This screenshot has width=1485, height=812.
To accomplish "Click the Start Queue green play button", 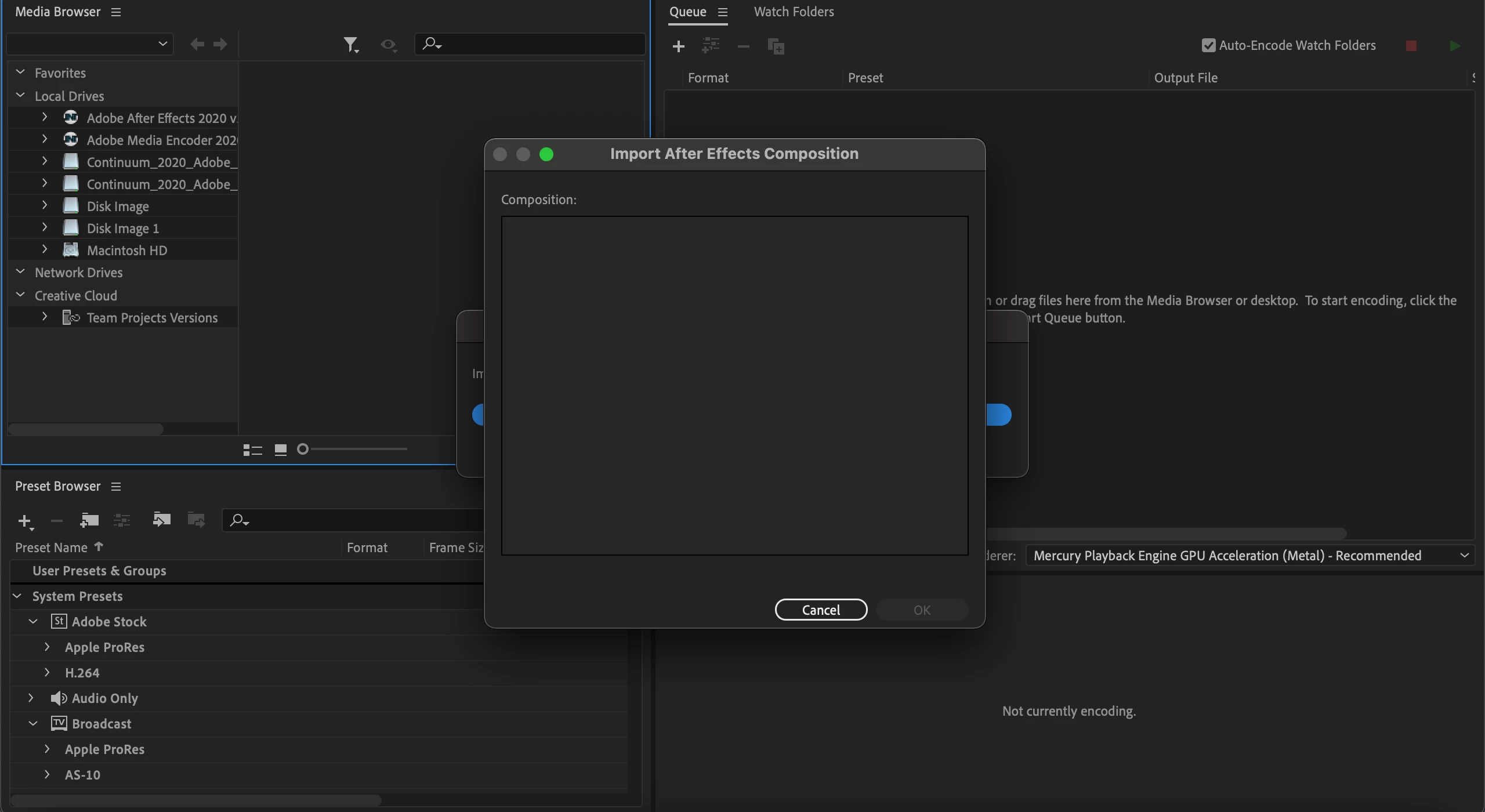I will pyautogui.click(x=1454, y=46).
